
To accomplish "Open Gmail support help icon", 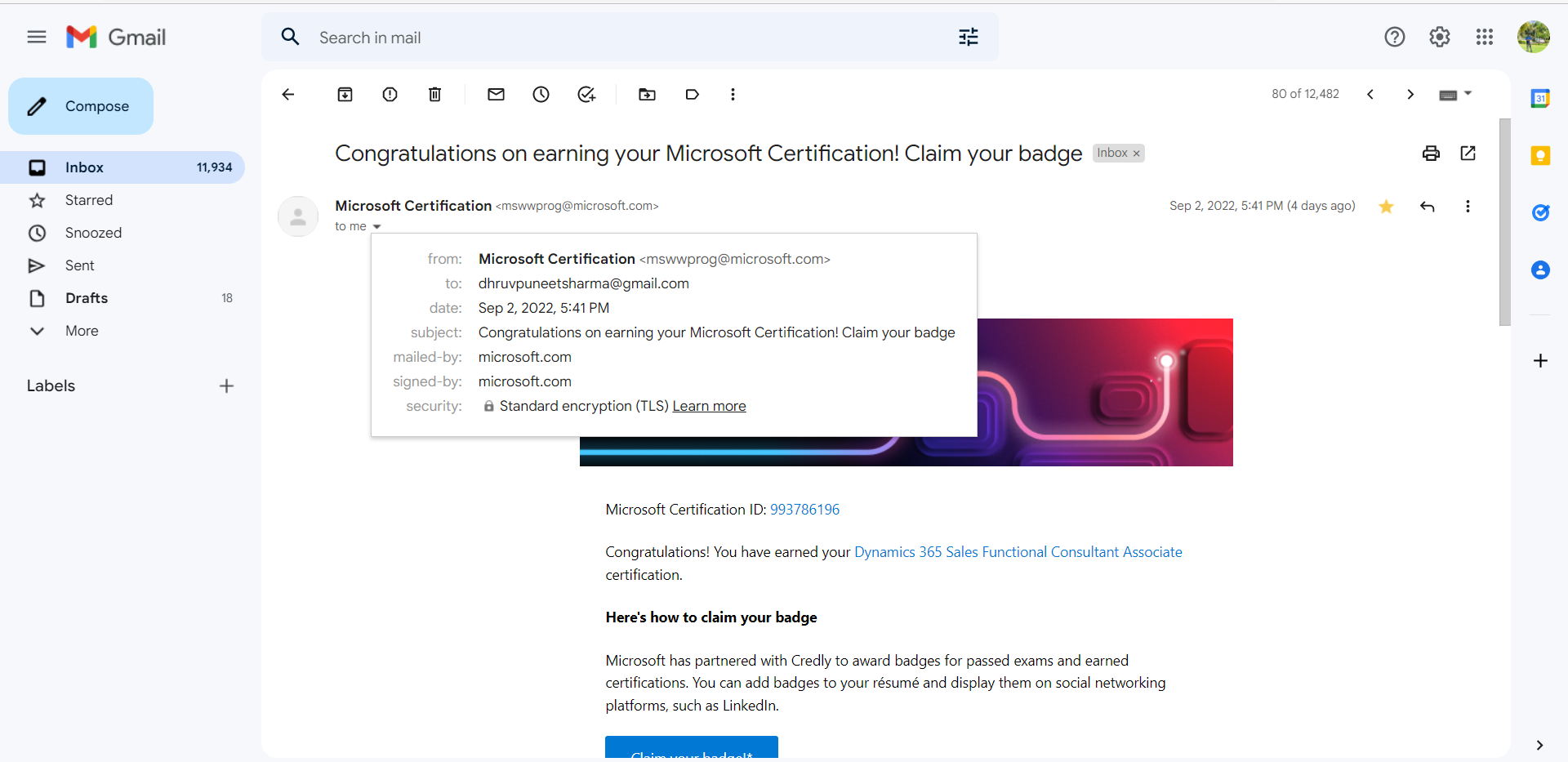I will point(1395,37).
